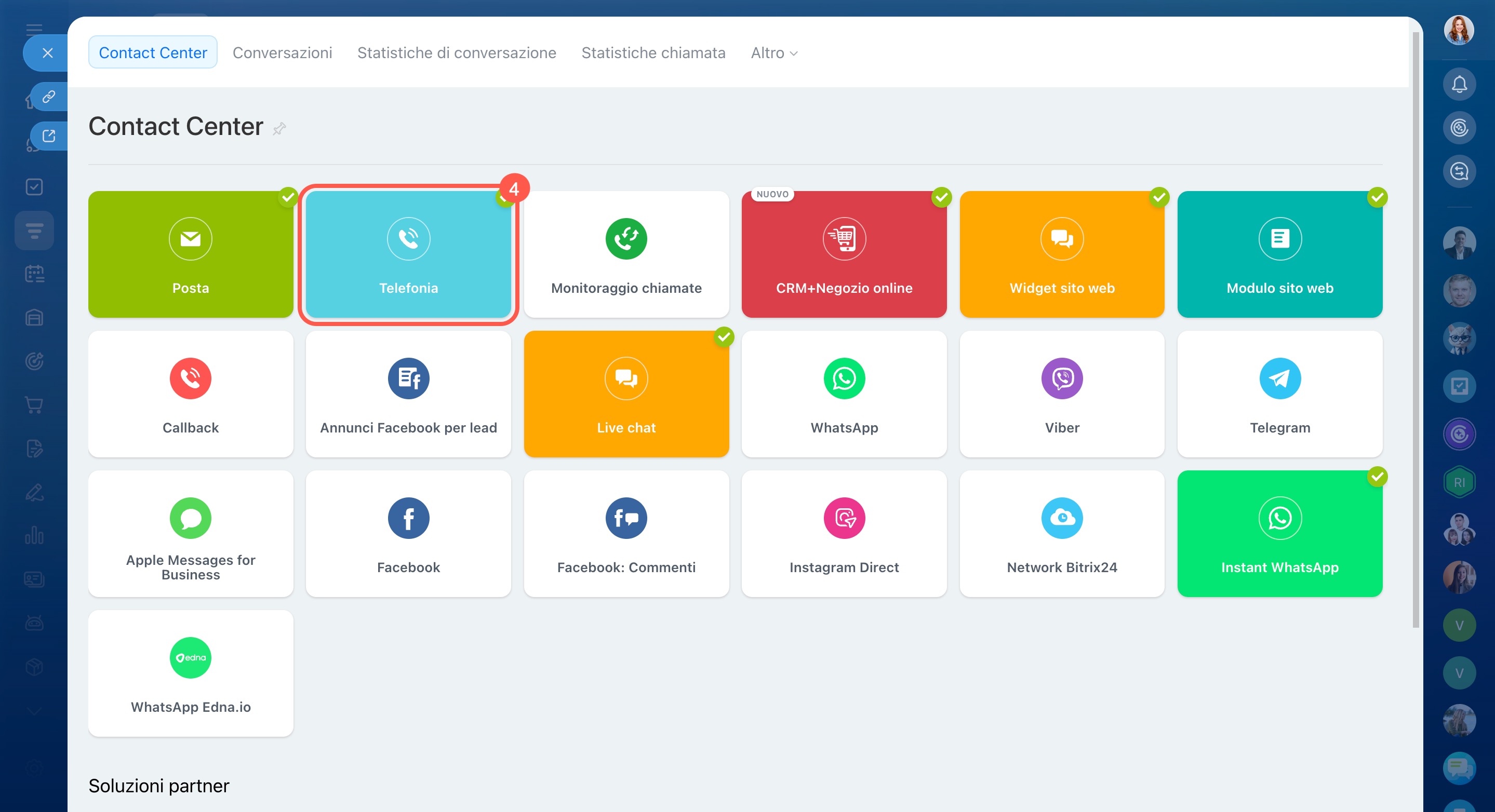The image size is (1495, 812).
Task: Open the Callback connector tile
Action: [x=190, y=394]
